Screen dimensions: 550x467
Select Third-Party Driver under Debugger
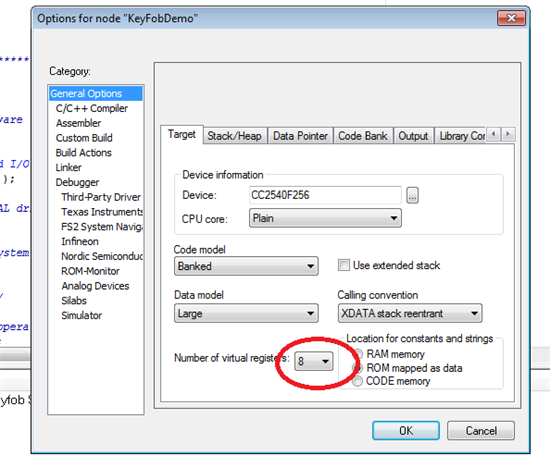point(101,197)
